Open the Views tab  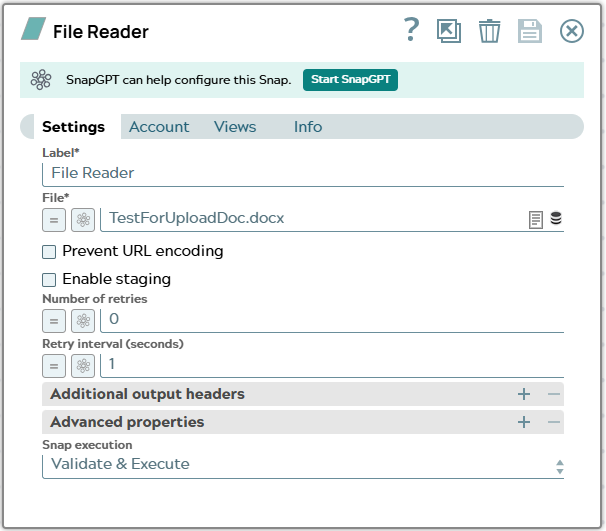235,127
